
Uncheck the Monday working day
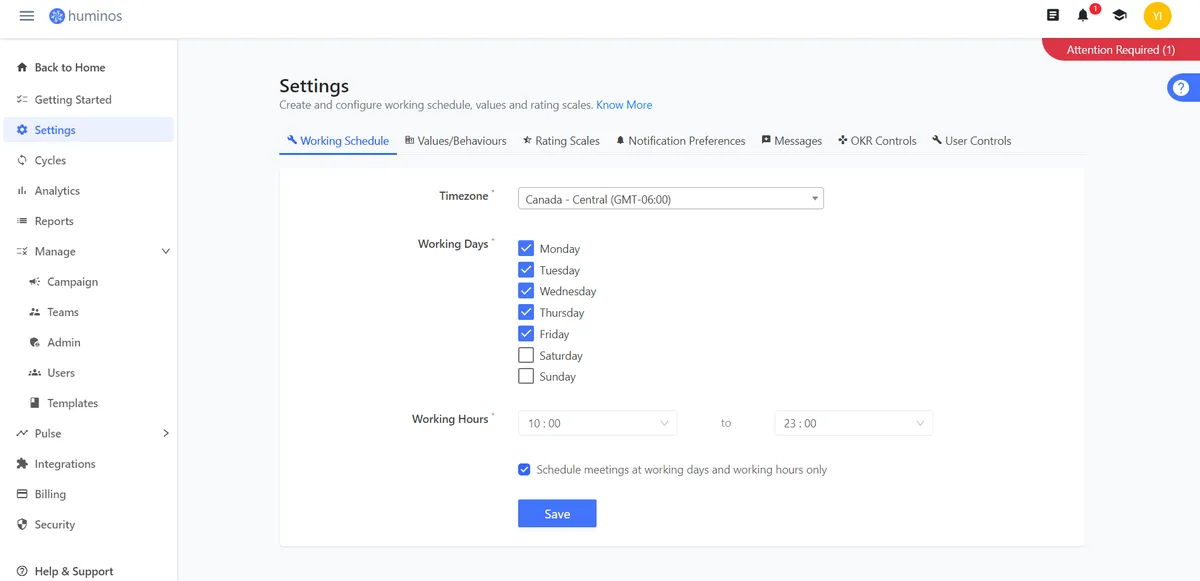click(526, 248)
